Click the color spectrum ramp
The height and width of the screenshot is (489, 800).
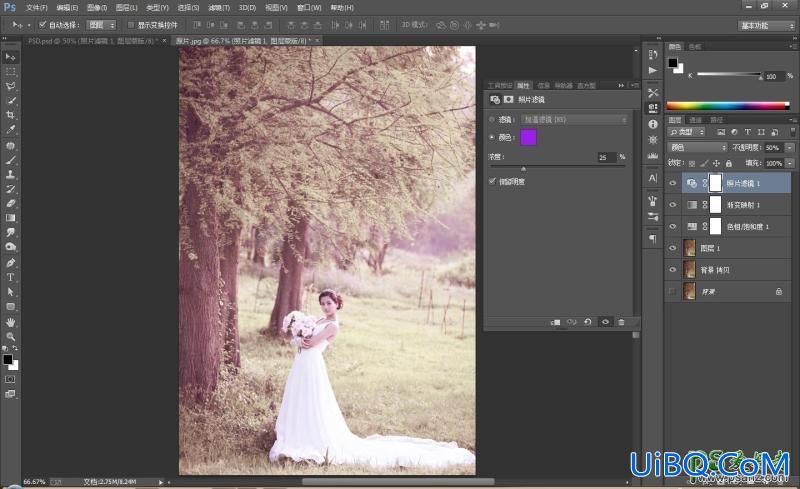click(x=728, y=106)
